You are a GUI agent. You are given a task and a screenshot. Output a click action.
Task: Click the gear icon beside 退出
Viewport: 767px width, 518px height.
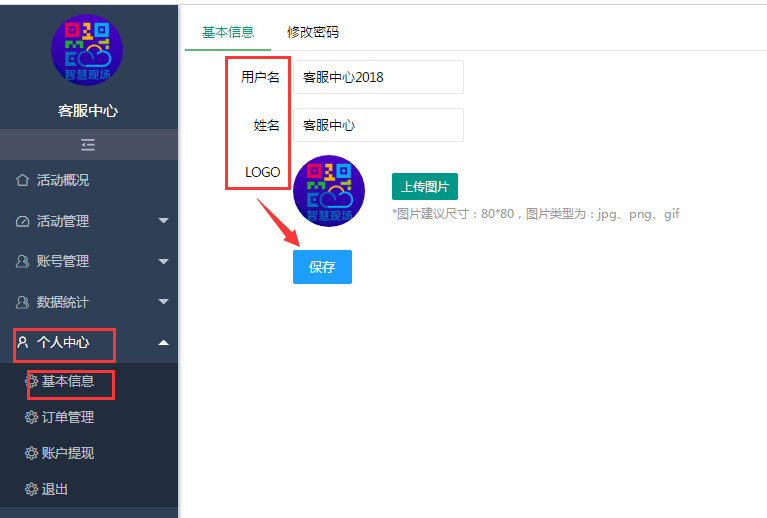31,489
